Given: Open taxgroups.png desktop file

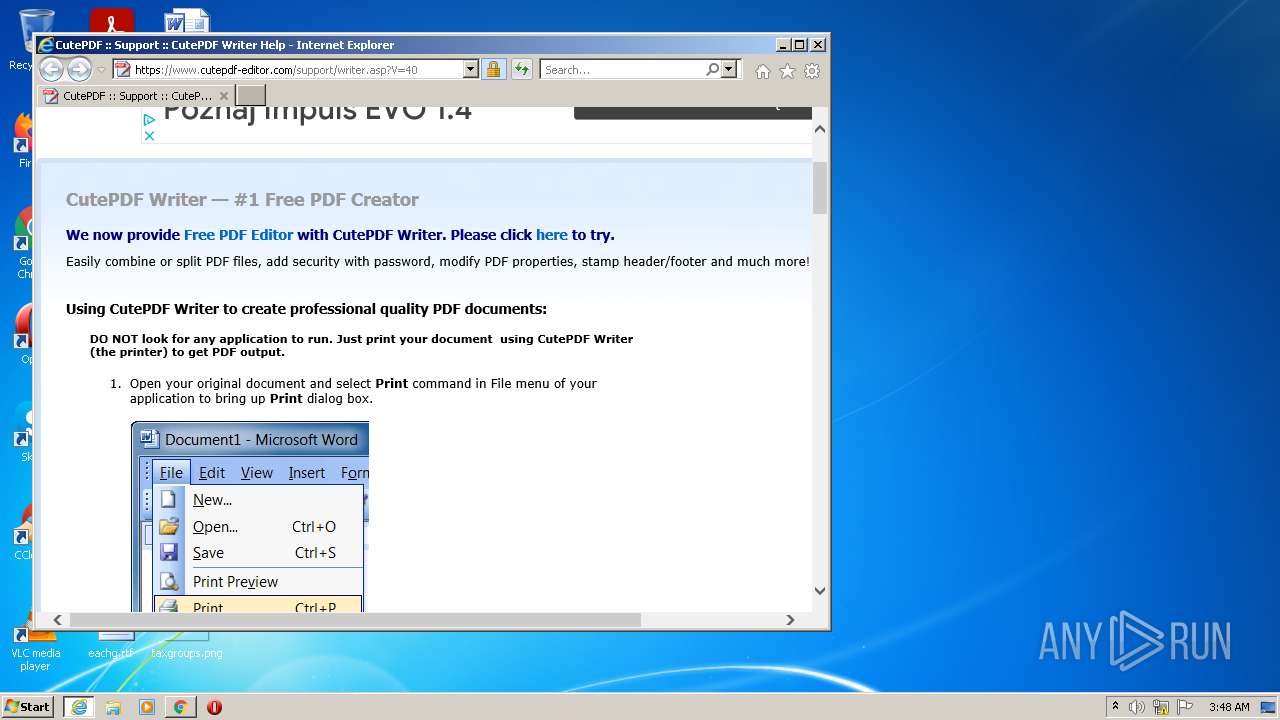Looking at the screenshot, I should click(187, 646).
